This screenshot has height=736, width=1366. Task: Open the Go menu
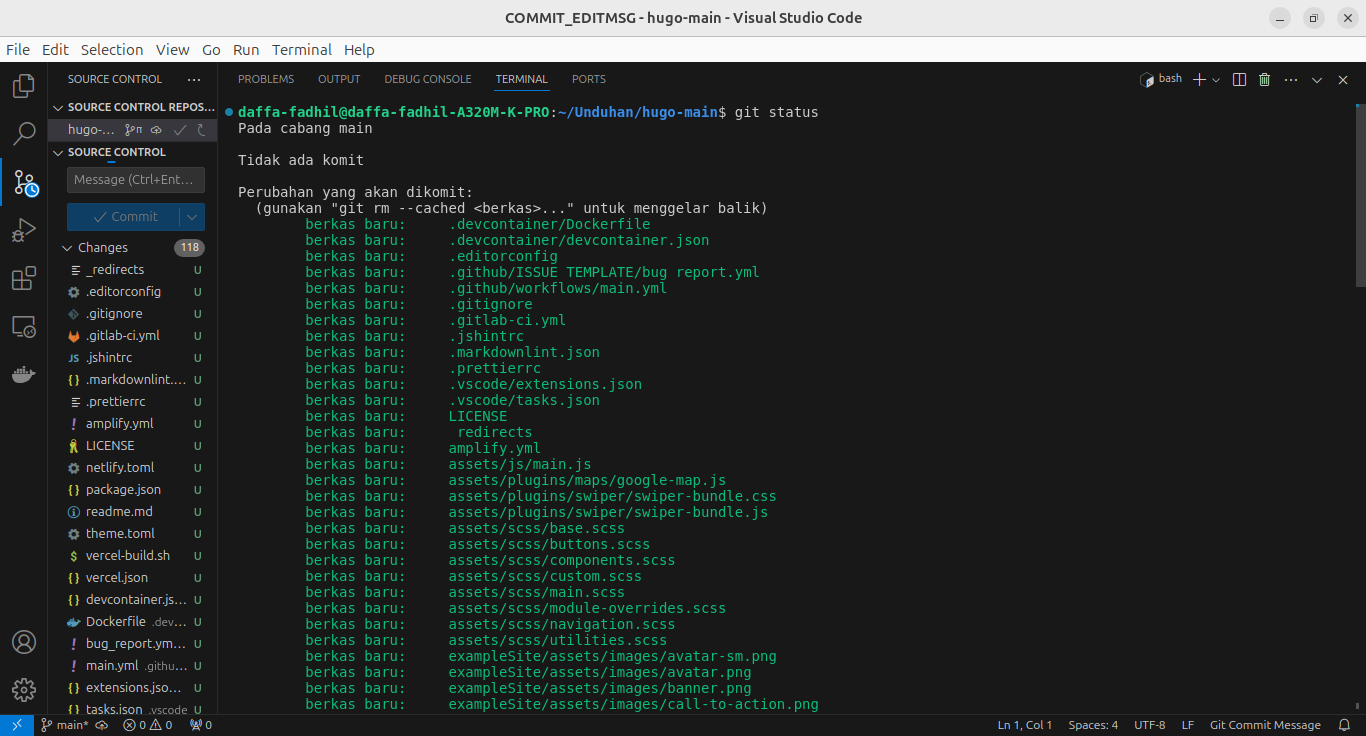tap(211, 49)
